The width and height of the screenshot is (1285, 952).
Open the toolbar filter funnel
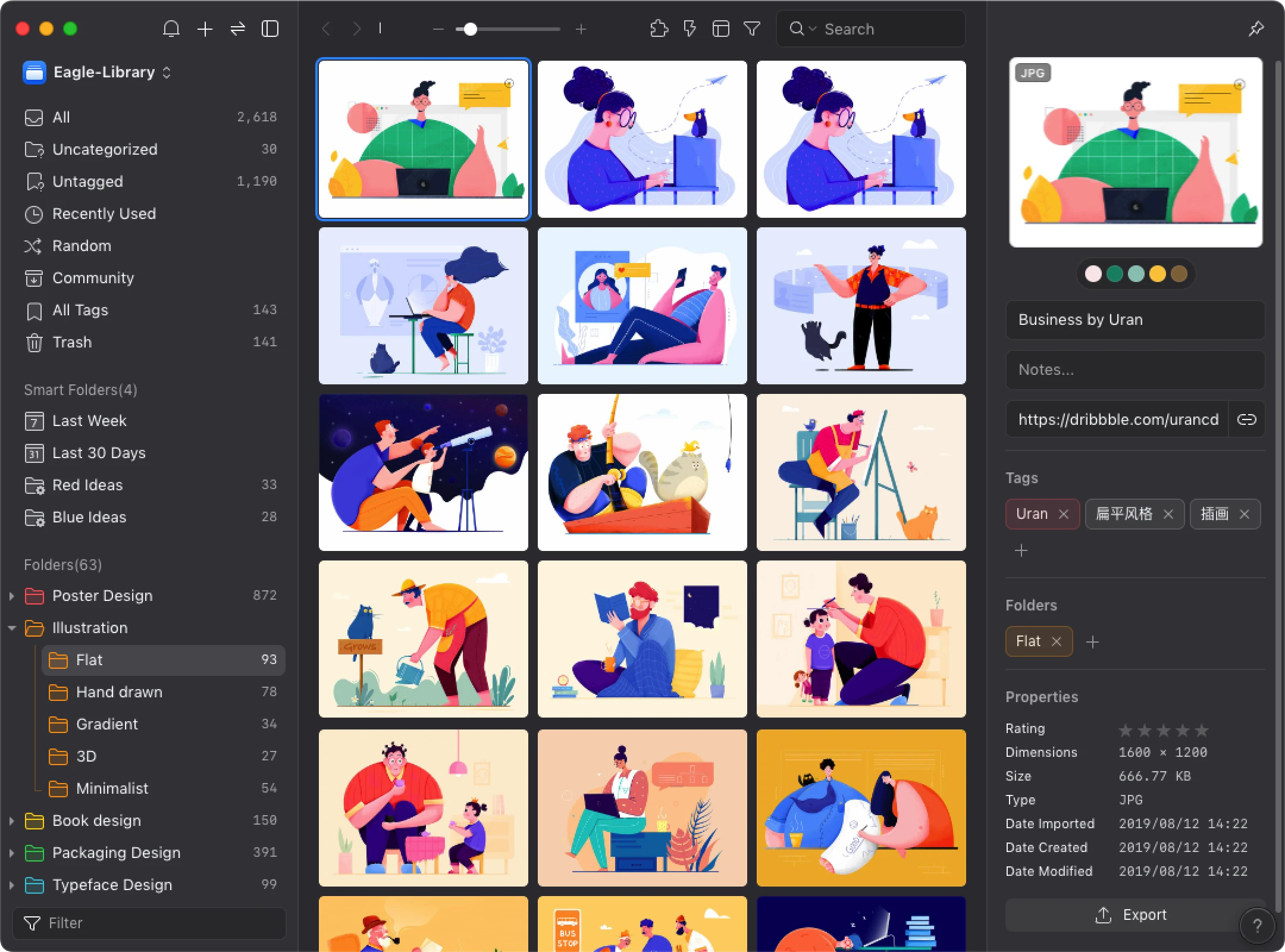752,29
